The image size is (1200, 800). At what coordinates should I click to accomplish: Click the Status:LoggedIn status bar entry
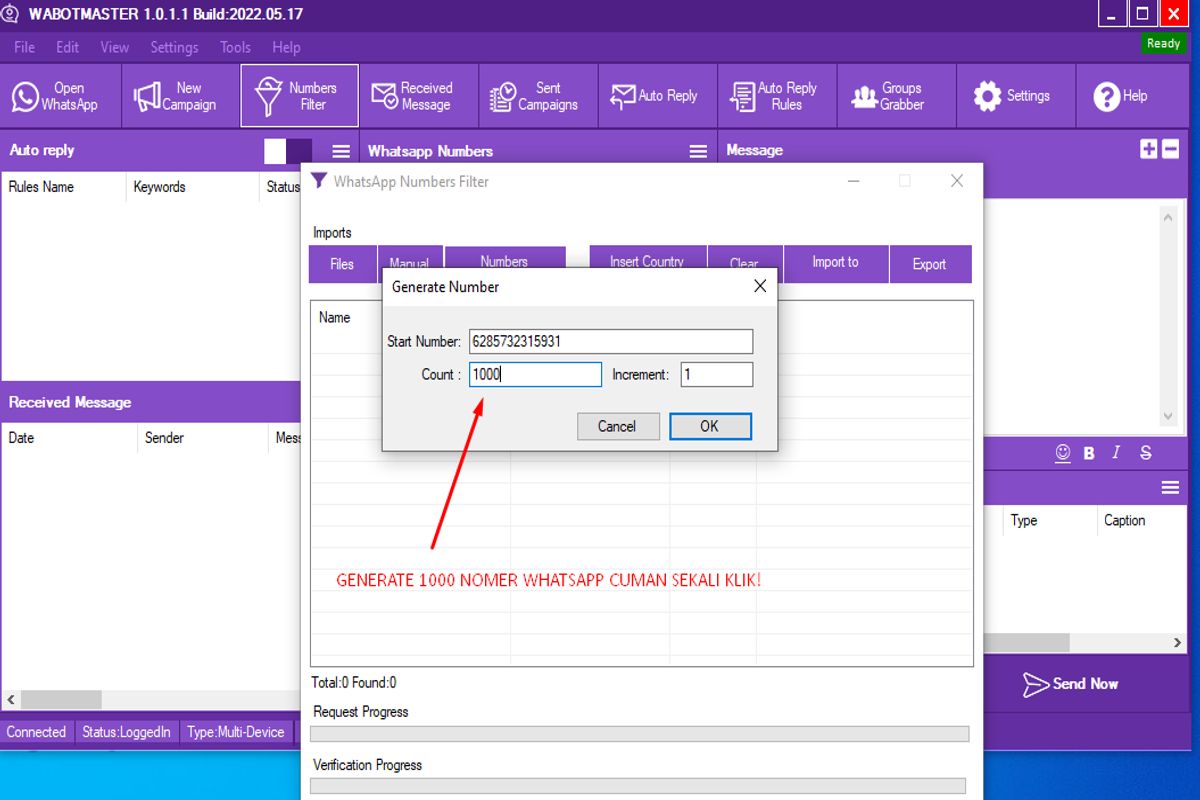[126, 732]
